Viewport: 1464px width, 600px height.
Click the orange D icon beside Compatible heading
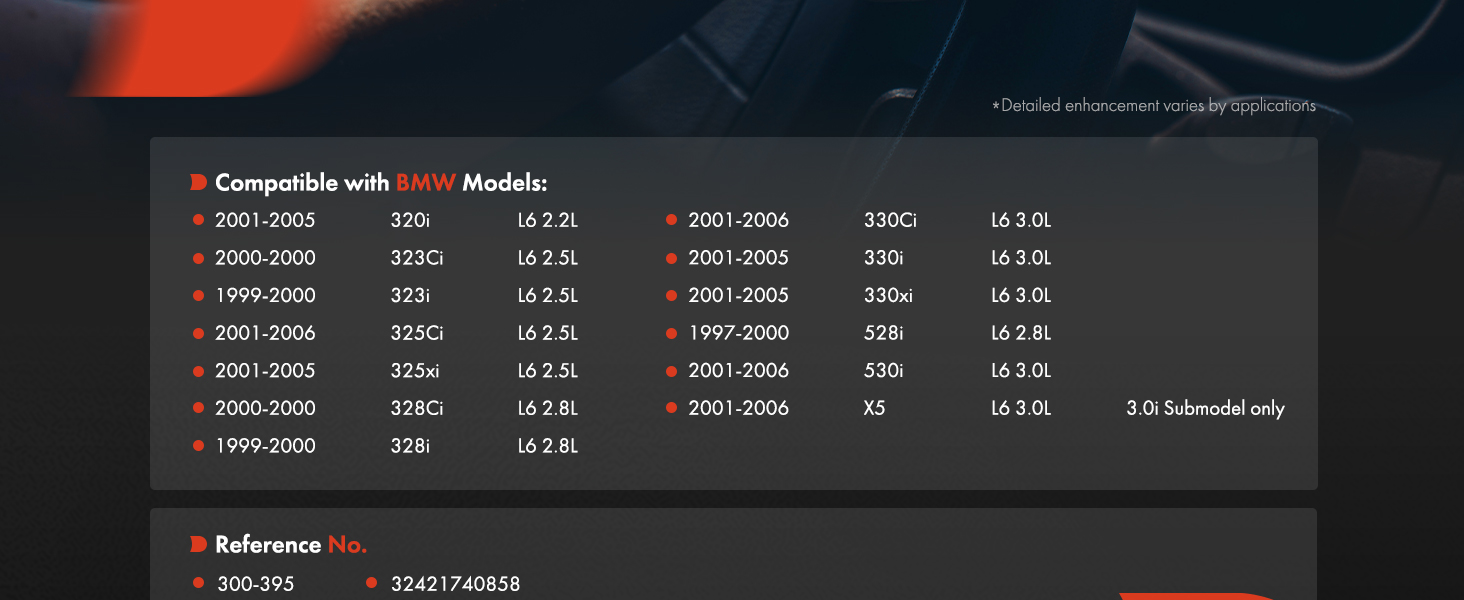(x=198, y=183)
